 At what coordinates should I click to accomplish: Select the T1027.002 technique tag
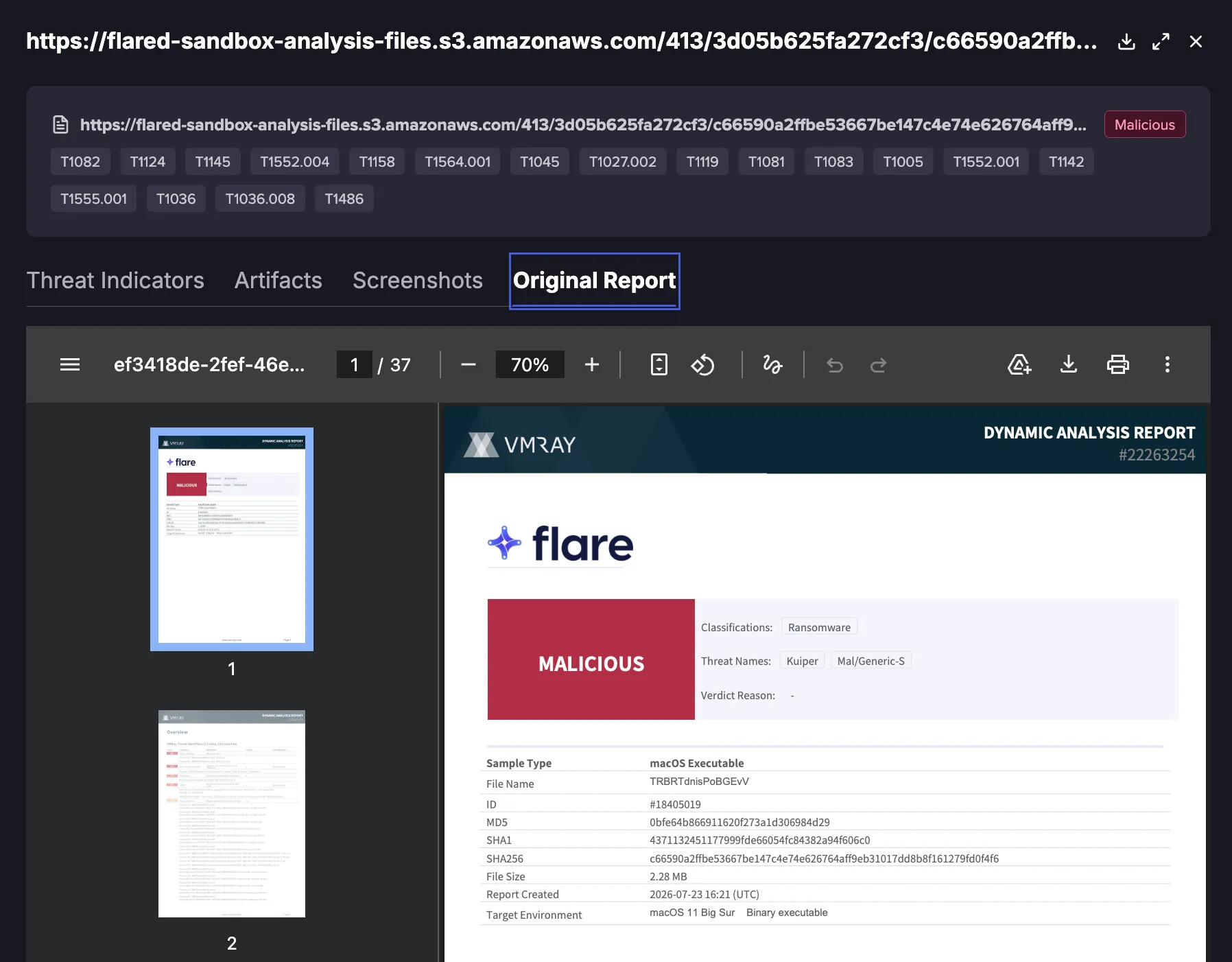[x=623, y=162]
